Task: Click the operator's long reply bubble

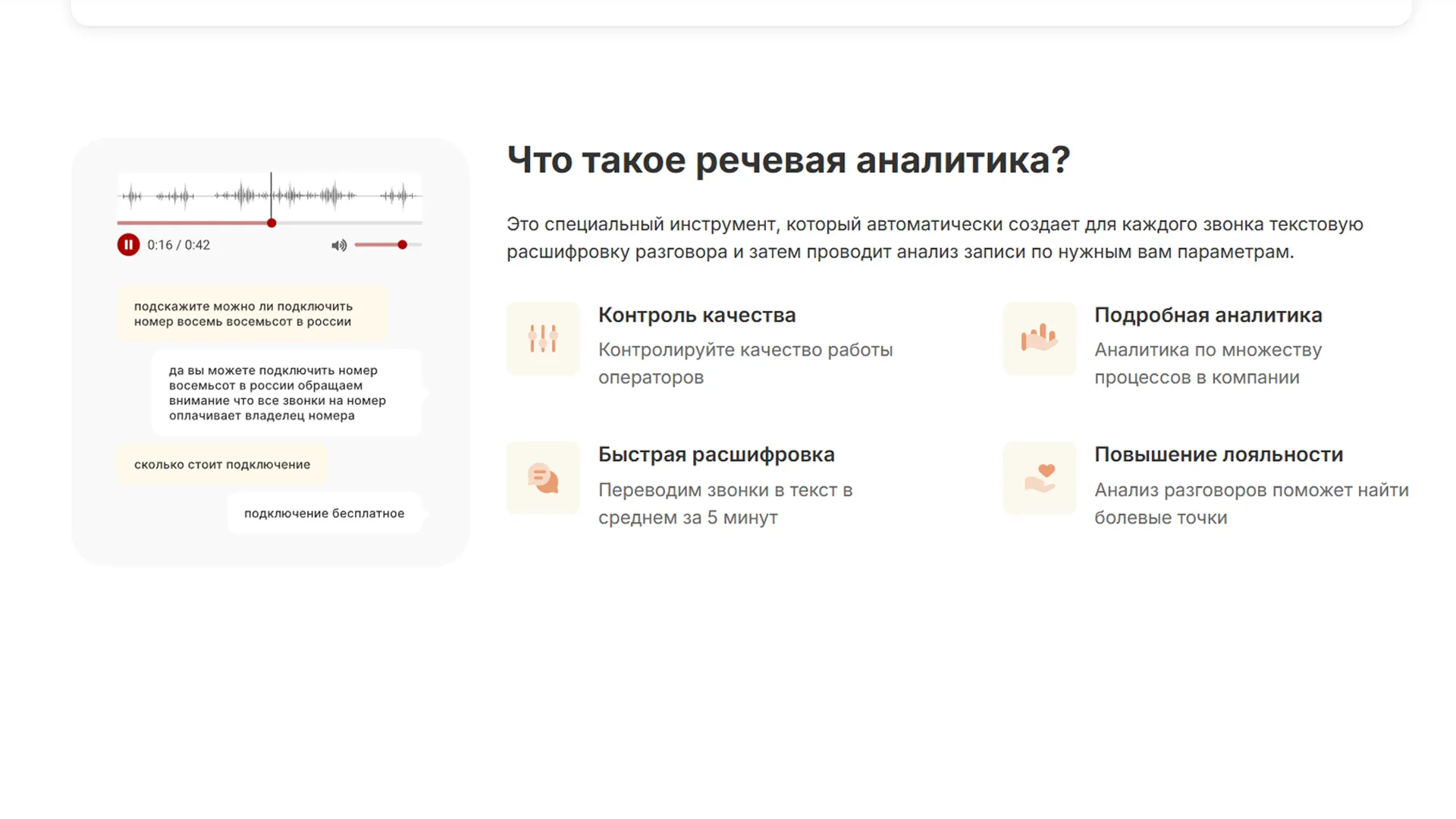Action: coord(286,393)
